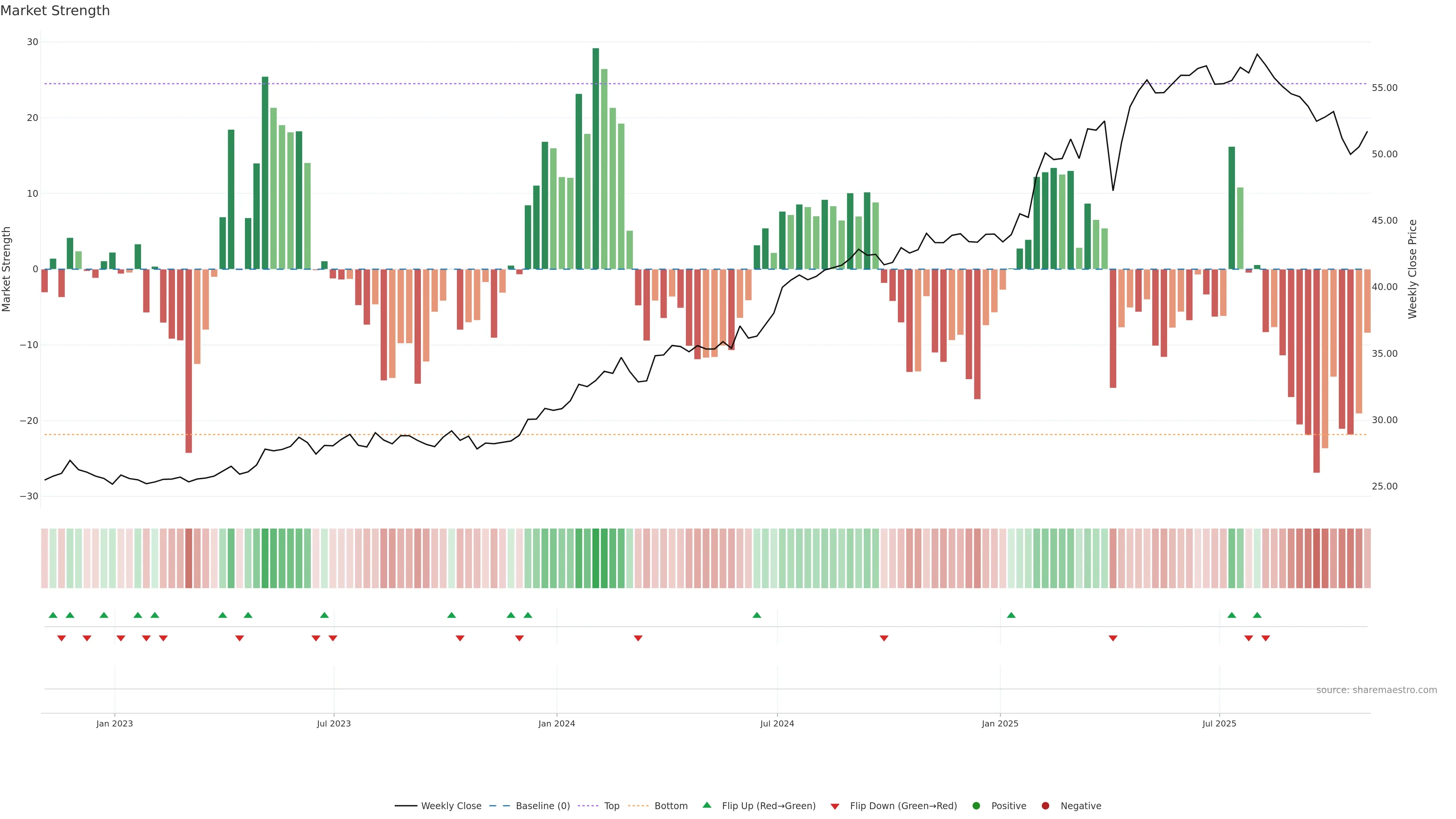Viewport: 1456px width, 819px height.
Task: Click the Jul 2025 x-axis label
Action: tap(1219, 723)
